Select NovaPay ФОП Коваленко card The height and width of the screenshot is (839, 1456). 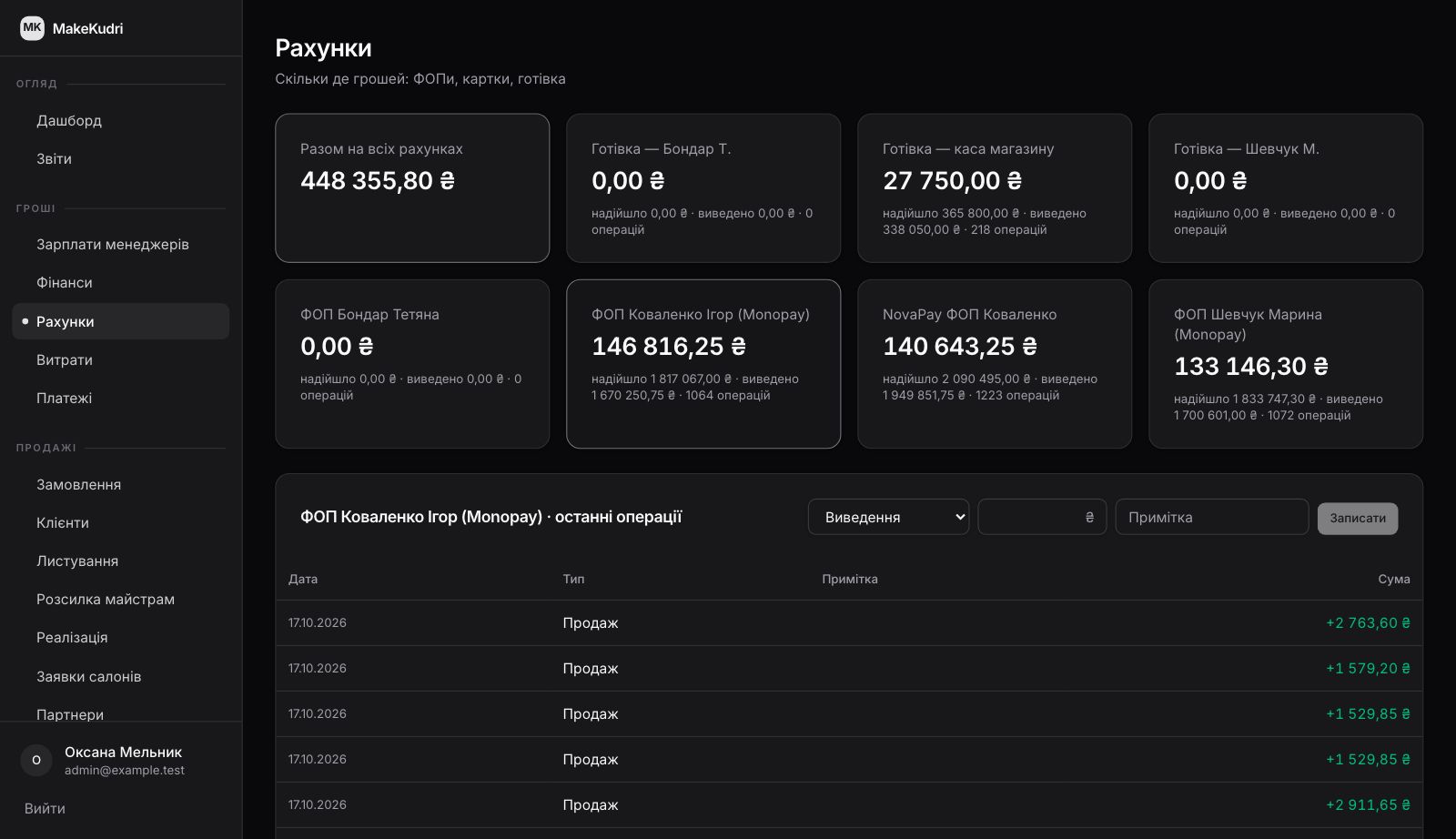click(995, 364)
